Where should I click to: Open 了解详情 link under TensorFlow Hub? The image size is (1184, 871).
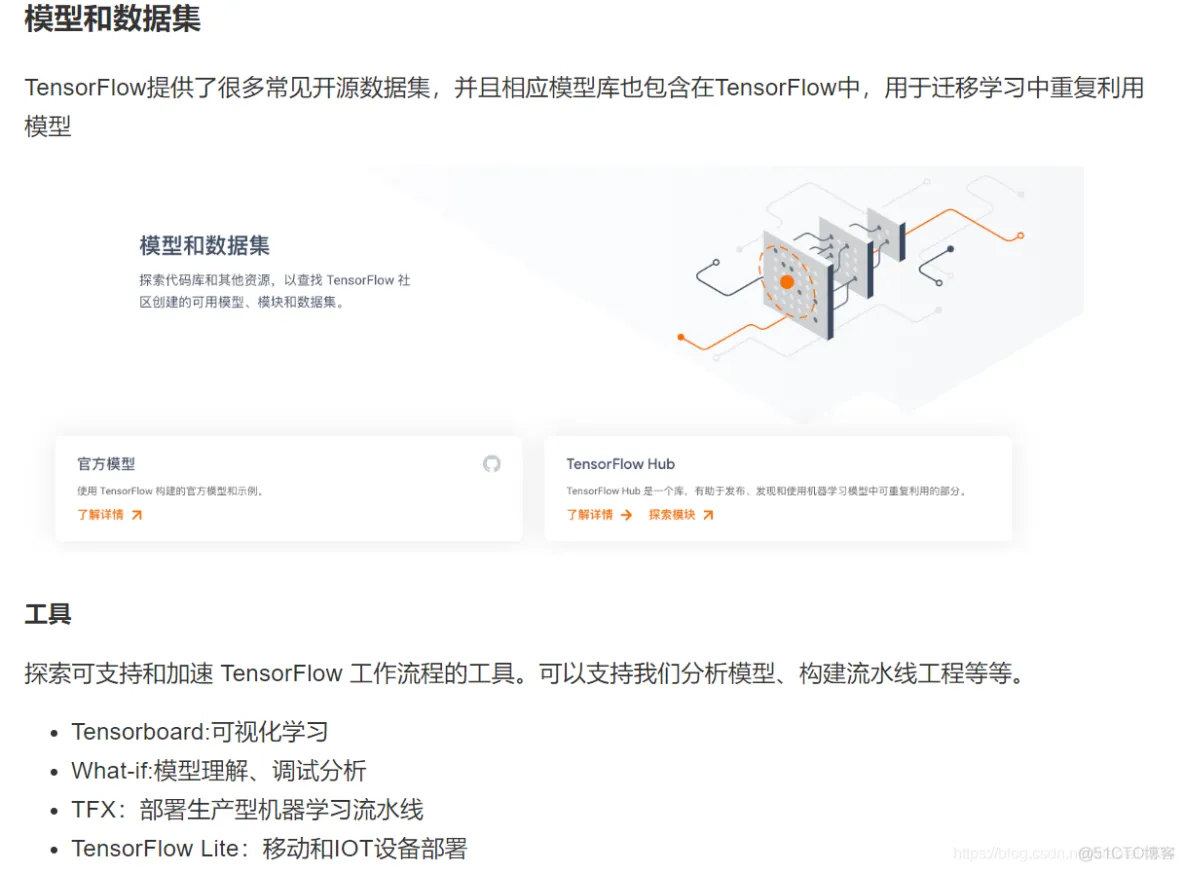point(590,514)
